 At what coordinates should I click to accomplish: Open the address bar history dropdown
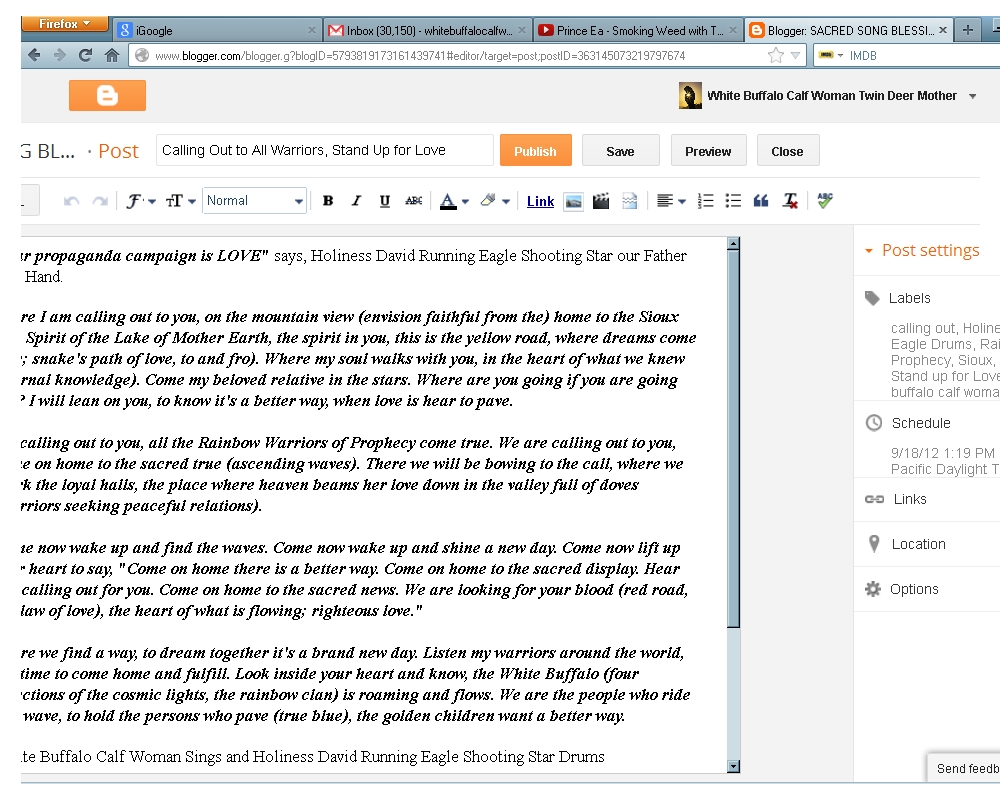point(795,56)
